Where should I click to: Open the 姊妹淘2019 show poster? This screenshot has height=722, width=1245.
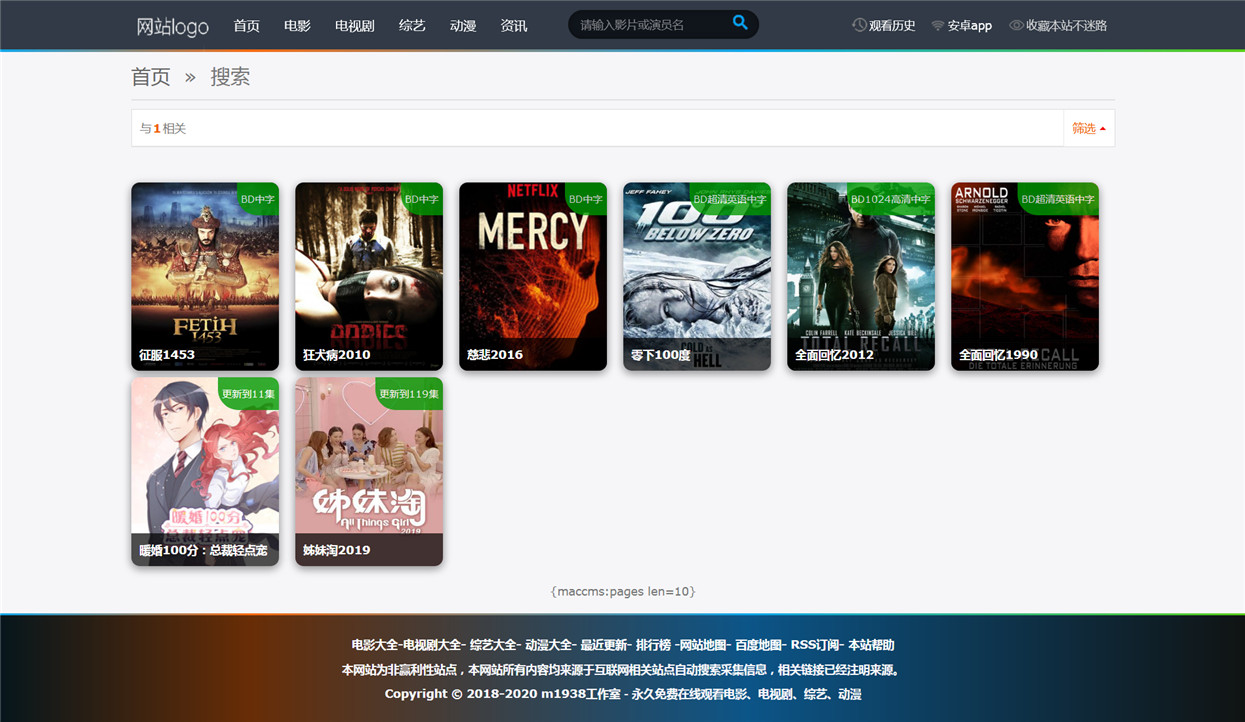(x=369, y=471)
